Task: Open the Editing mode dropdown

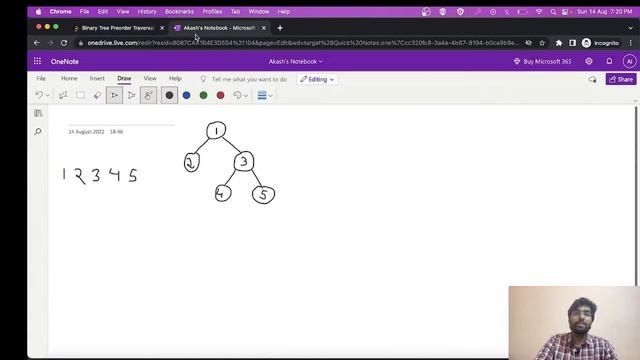Action: coord(317,79)
